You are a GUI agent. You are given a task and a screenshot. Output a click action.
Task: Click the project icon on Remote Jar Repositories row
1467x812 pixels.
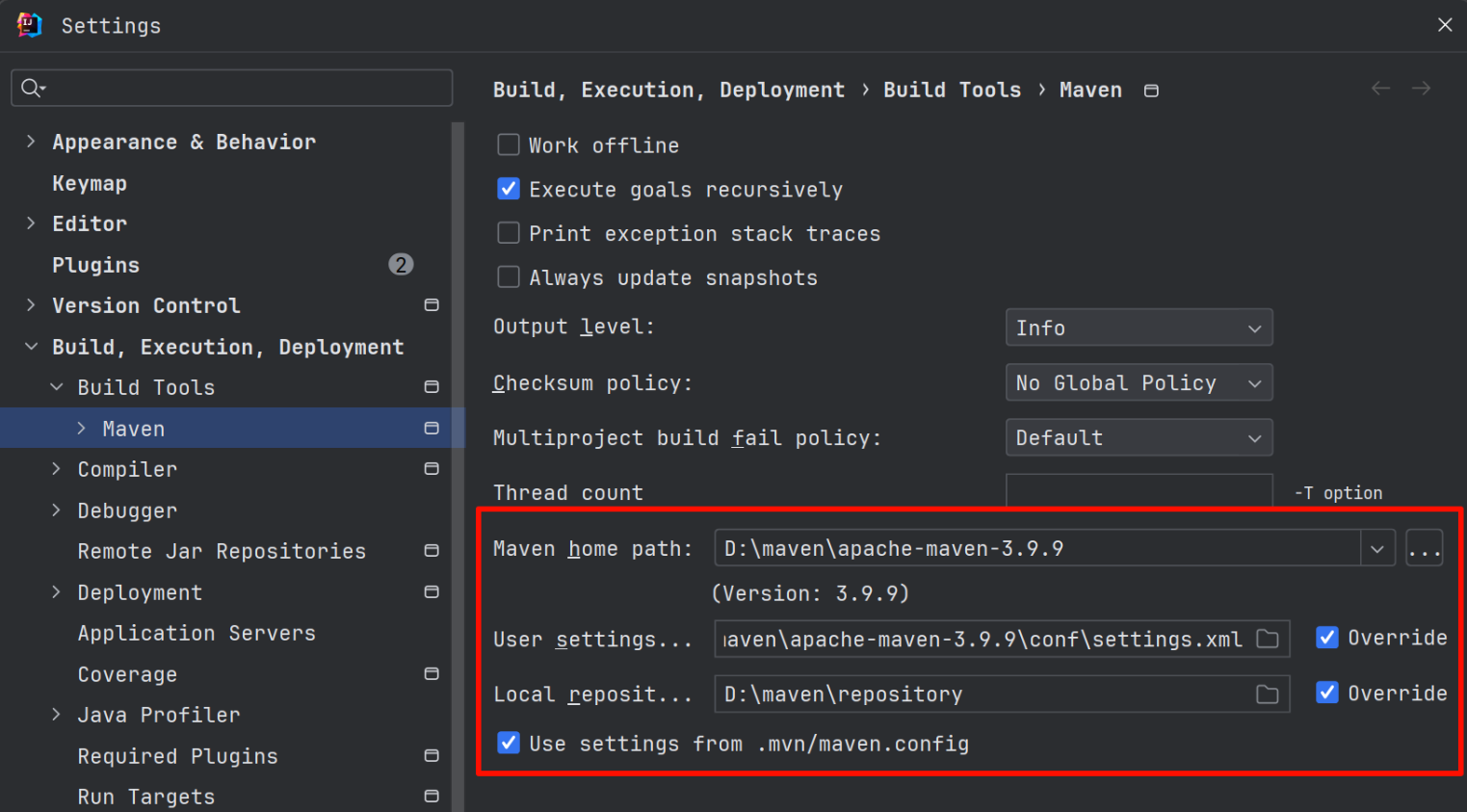coord(432,551)
